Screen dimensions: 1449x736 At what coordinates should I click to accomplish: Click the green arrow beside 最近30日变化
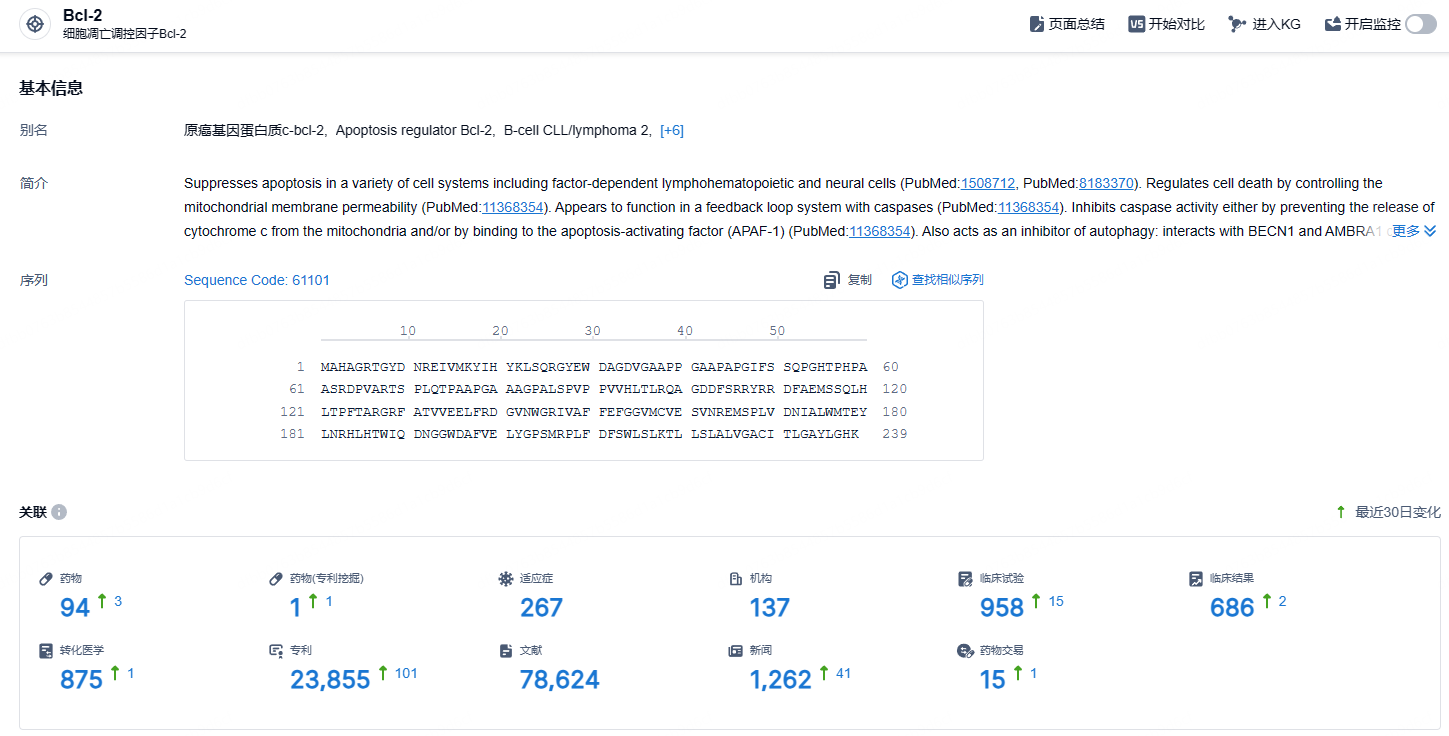pyautogui.click(x=1340, y=512)
